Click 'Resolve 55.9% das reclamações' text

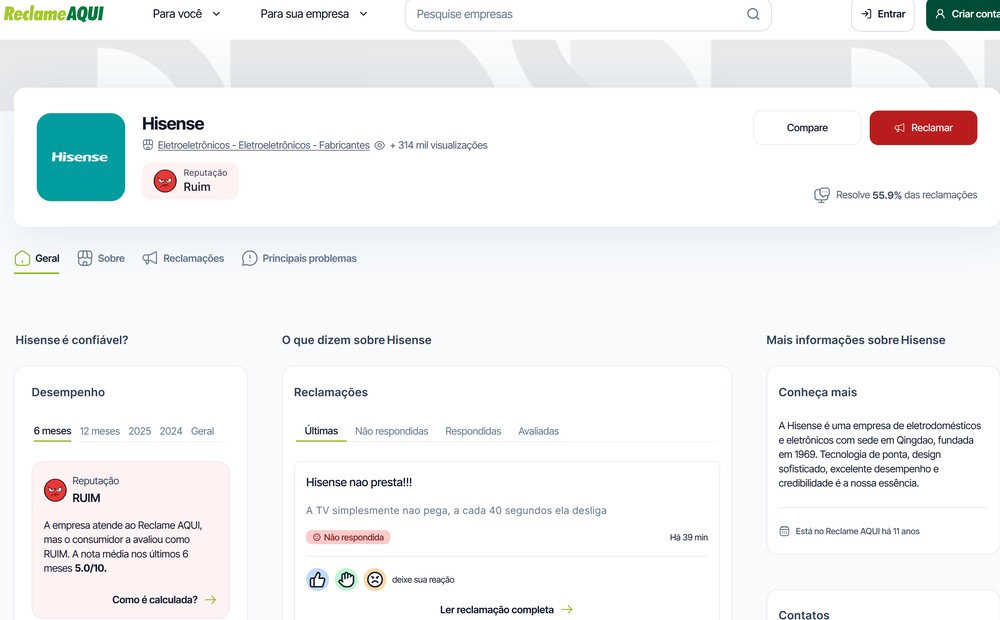coord(906,195)
